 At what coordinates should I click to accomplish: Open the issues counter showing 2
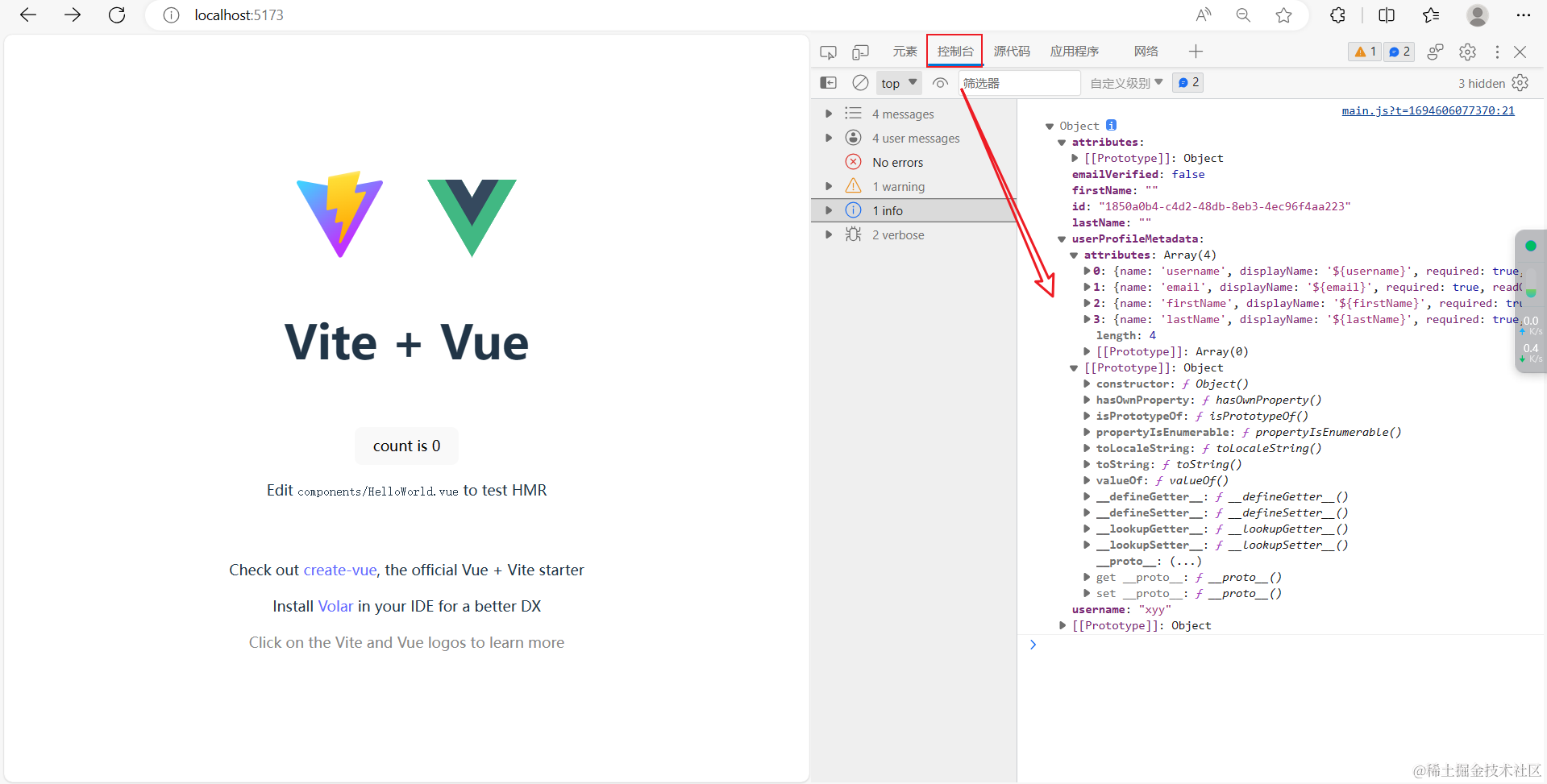click(x=1399, y=52)
